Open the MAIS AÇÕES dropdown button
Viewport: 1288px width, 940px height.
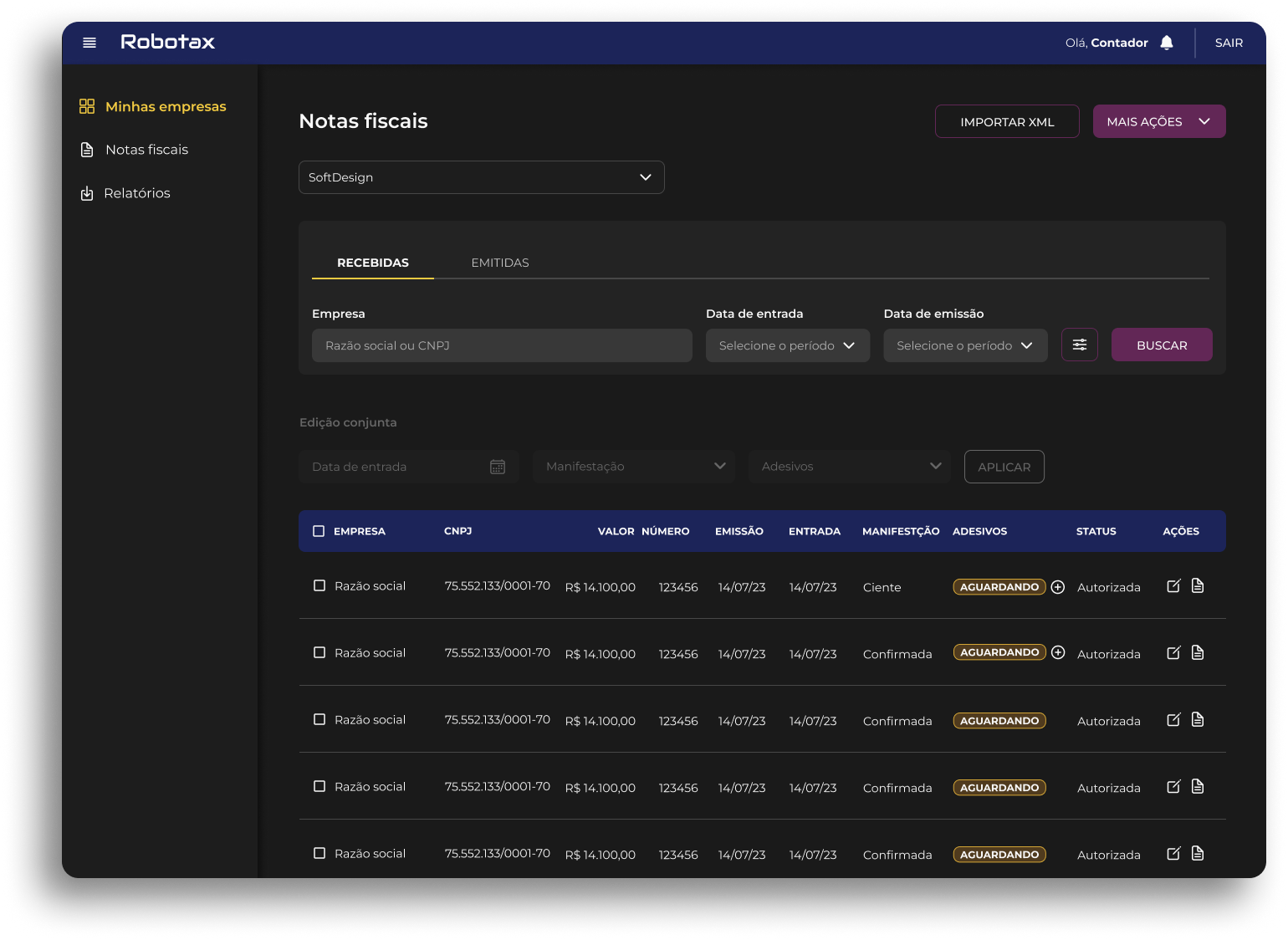[1159, 121]
